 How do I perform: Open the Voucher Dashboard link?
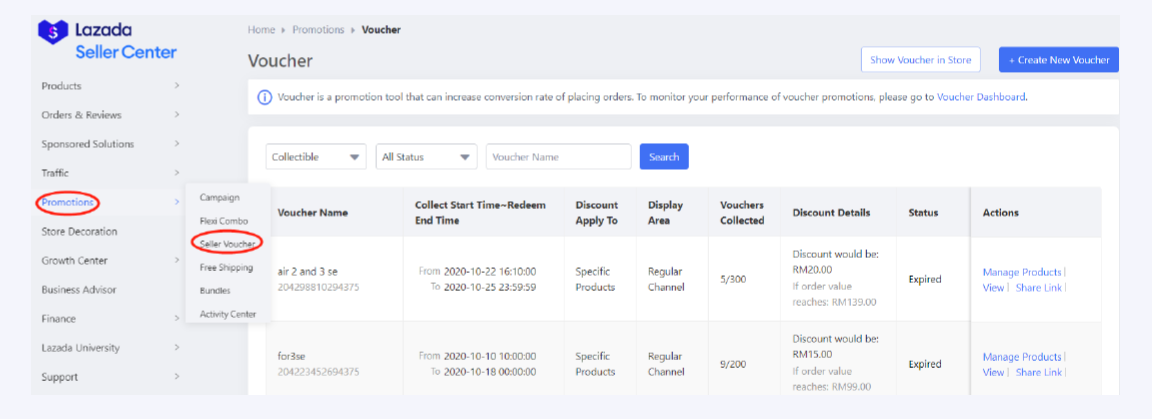tap(981, 97)
